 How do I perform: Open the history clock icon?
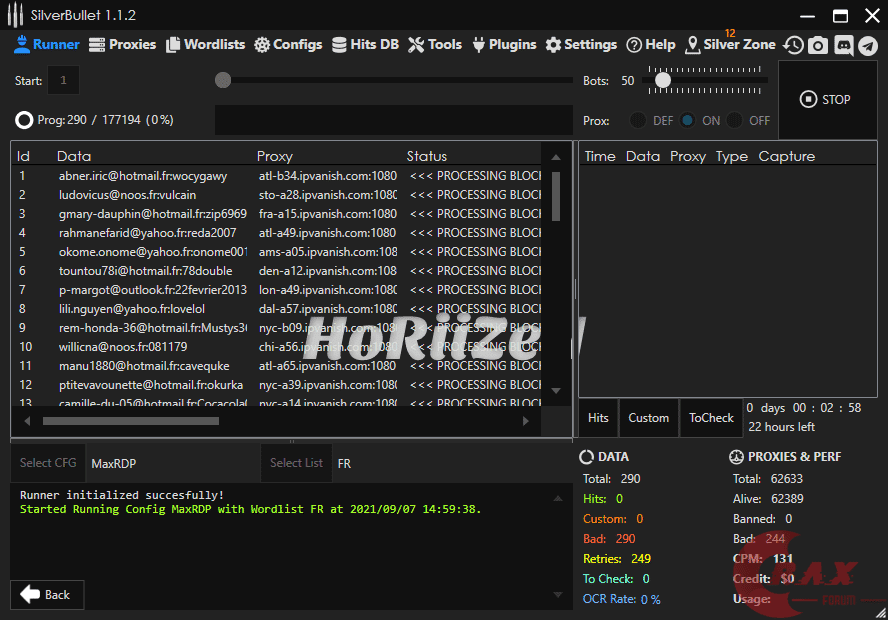tap(794, 45)
